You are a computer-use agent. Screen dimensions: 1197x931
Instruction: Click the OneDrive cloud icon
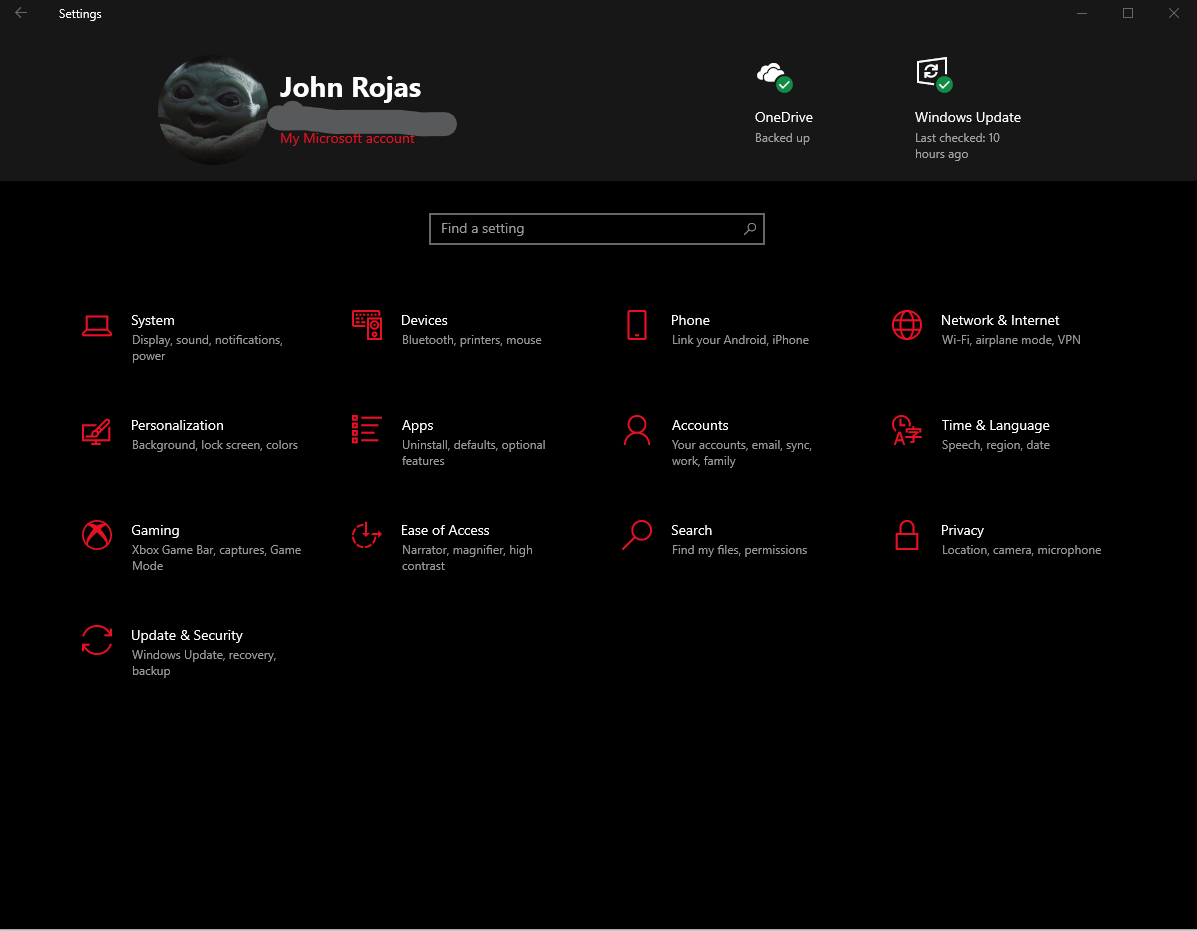click(774, 76)
